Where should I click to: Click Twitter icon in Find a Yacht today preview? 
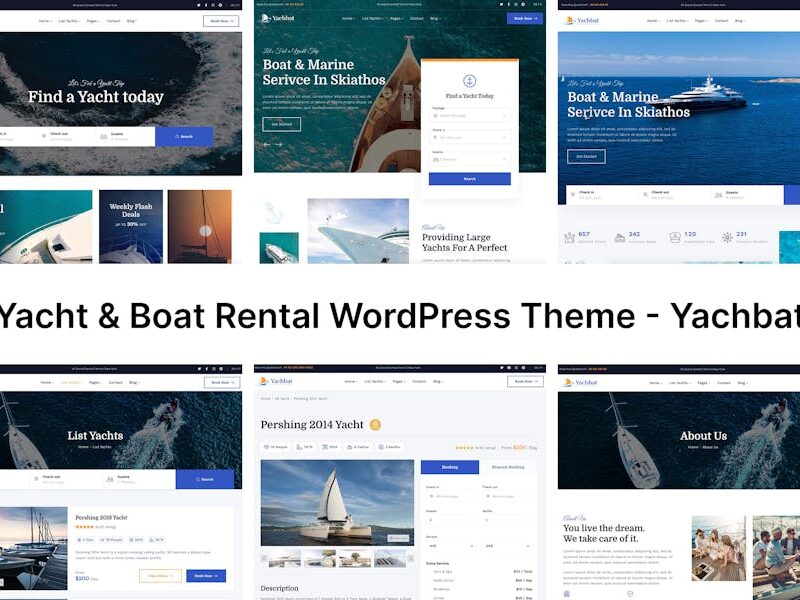coord(199,5)
